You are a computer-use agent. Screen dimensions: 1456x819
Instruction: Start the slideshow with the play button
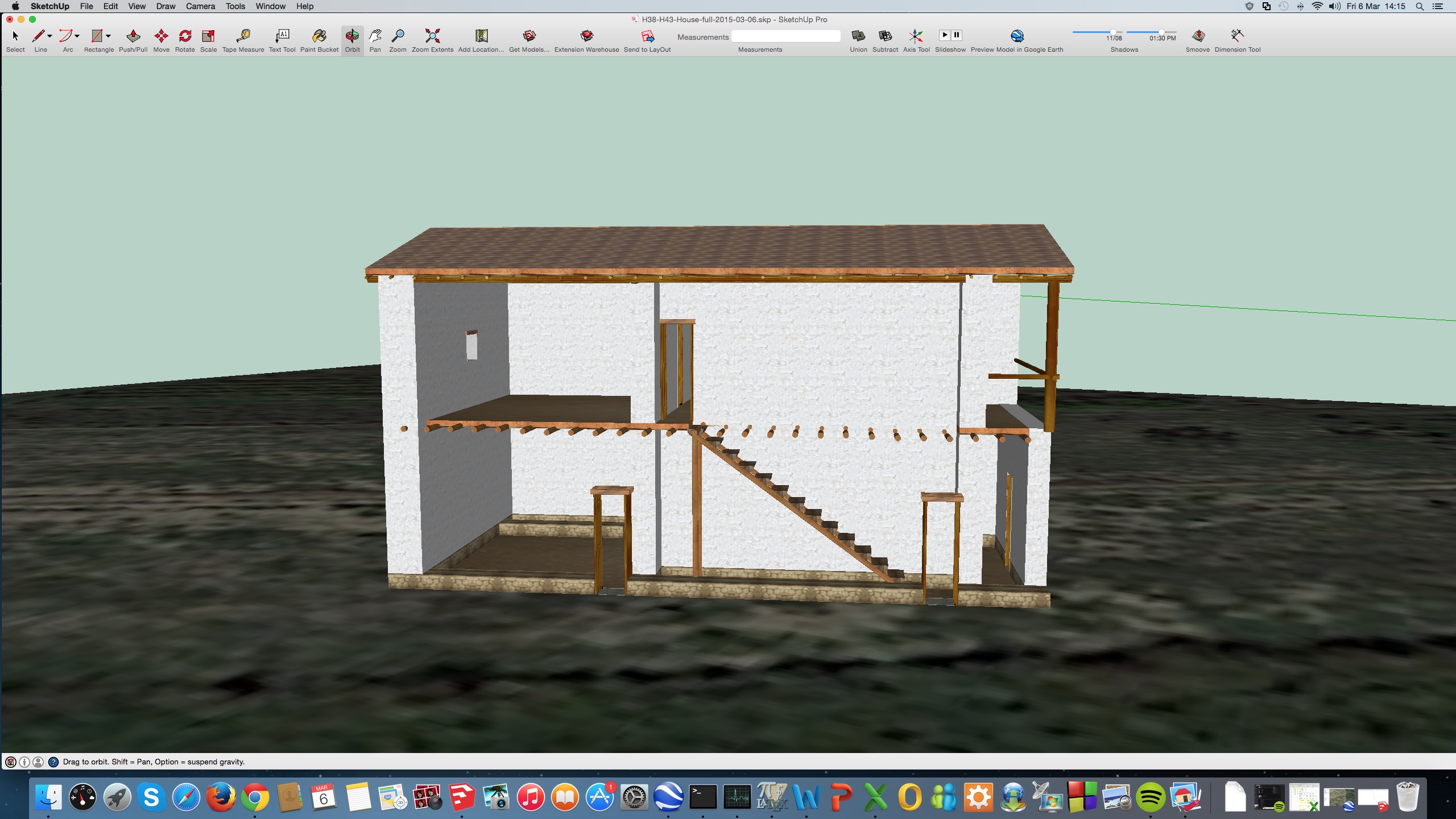[x=944, y=35]
